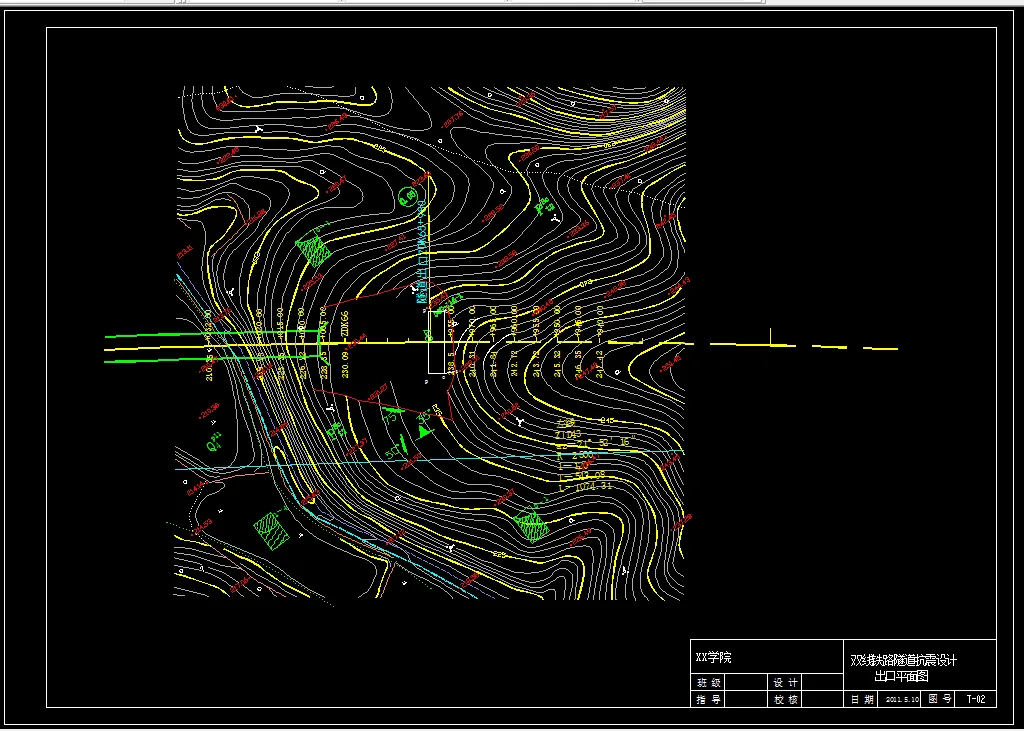The height and width of the screenshot is (731, 1024).
Task: Select the "指导" label cell
Action: tap(708, 700)
